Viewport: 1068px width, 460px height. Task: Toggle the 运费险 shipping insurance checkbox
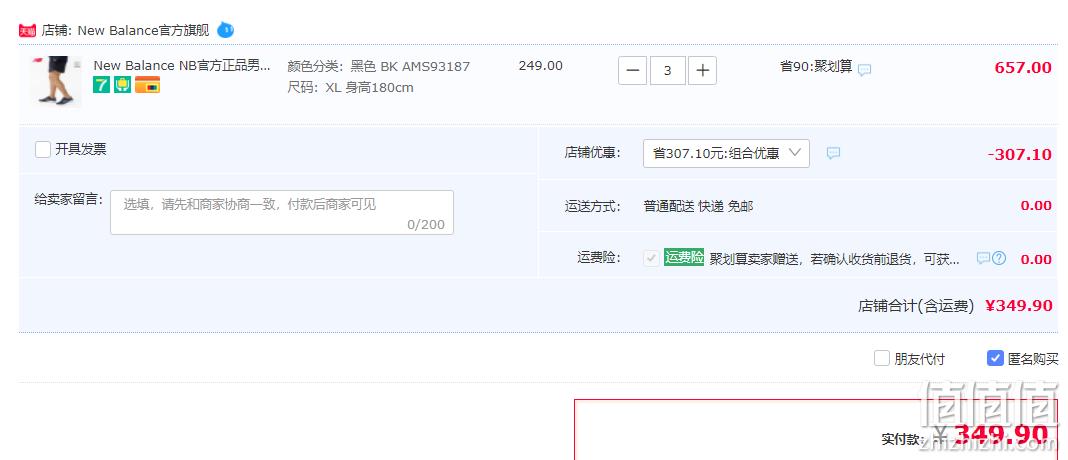651,258
